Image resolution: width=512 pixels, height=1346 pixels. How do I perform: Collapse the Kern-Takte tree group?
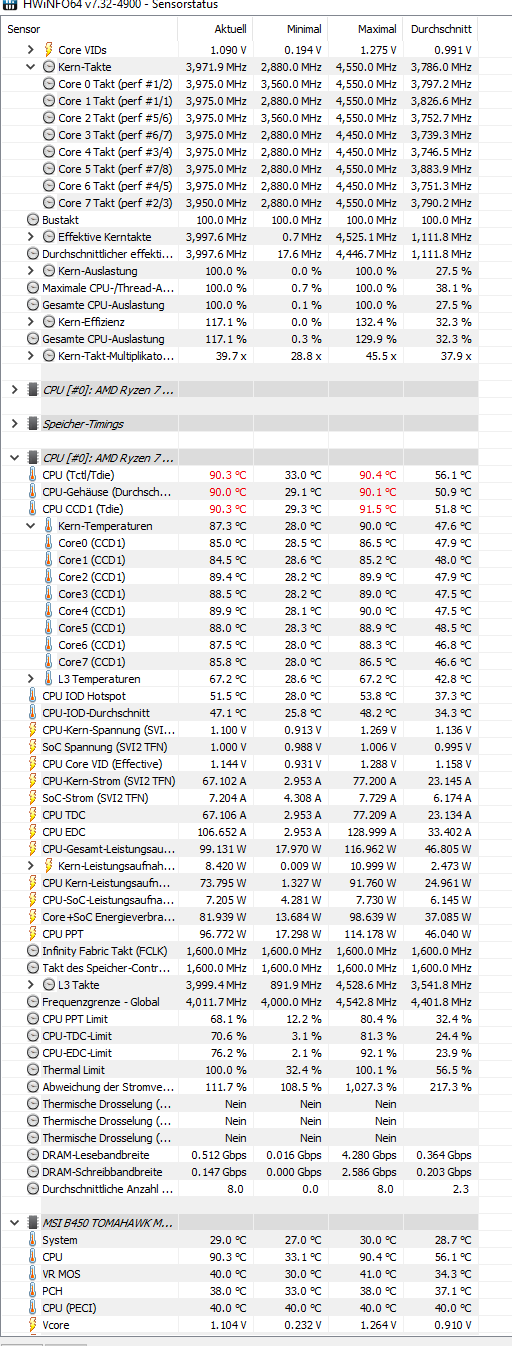(x=33, y=66)
